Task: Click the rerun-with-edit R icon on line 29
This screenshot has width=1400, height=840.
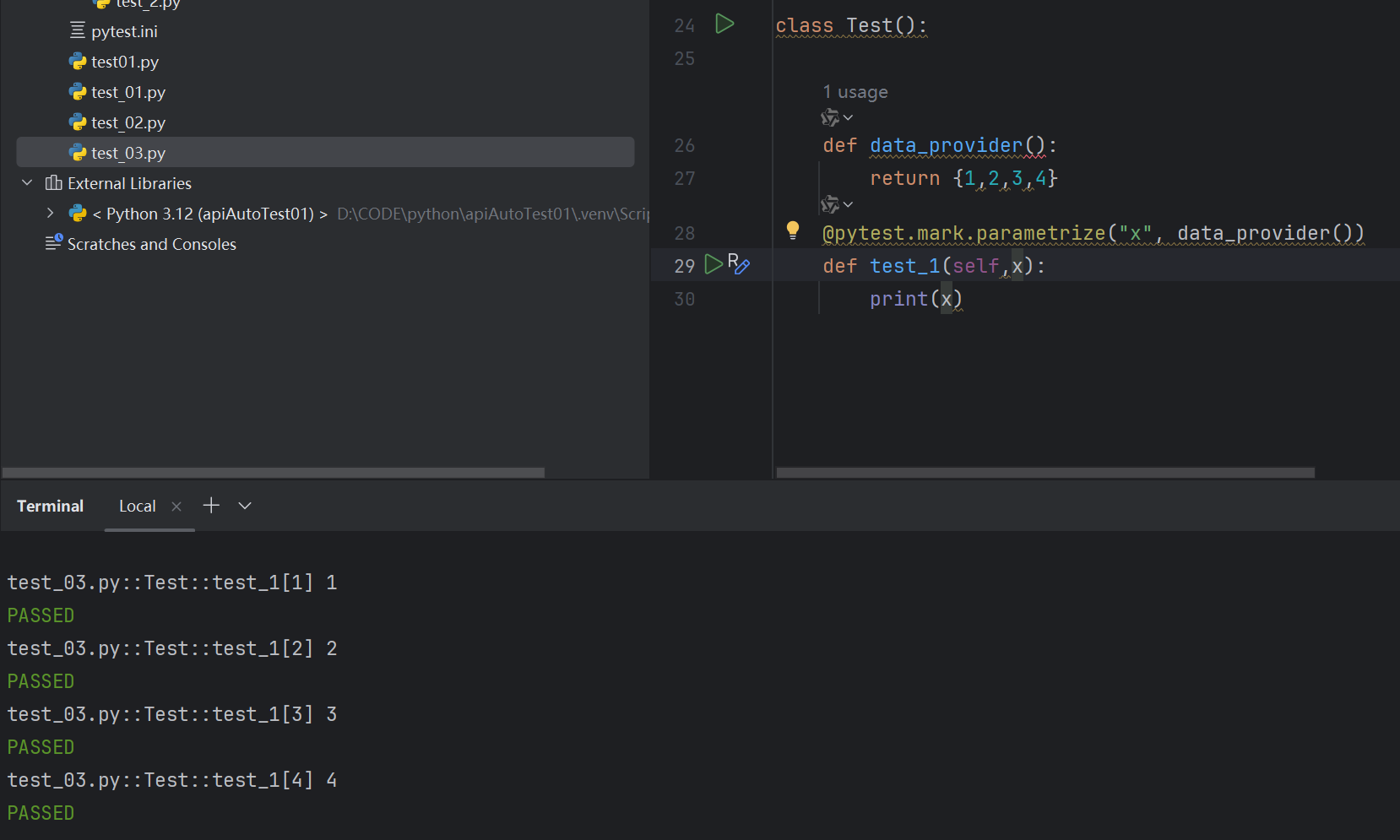Action: point(739,264)
